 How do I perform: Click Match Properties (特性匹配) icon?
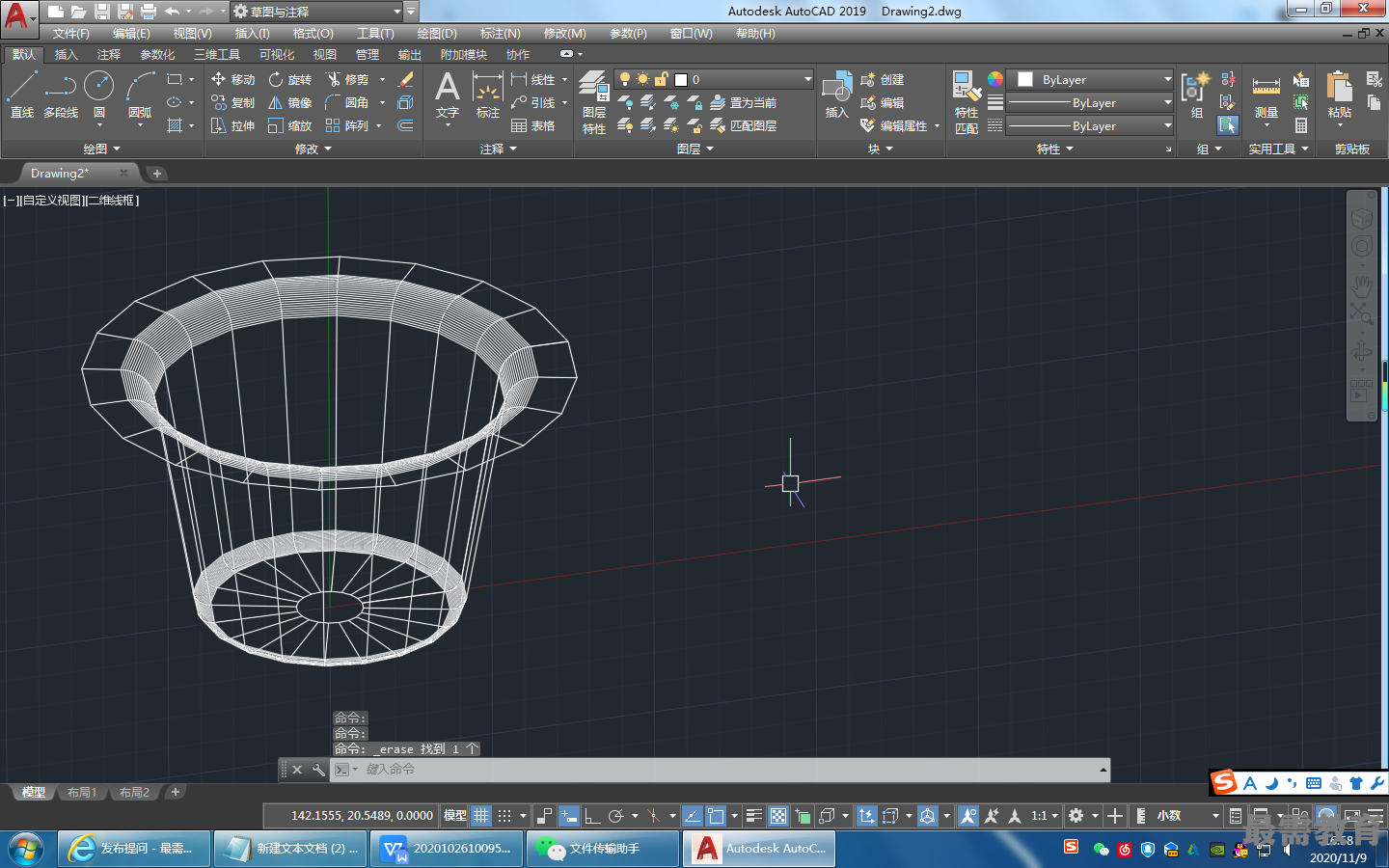click(967, 101)
